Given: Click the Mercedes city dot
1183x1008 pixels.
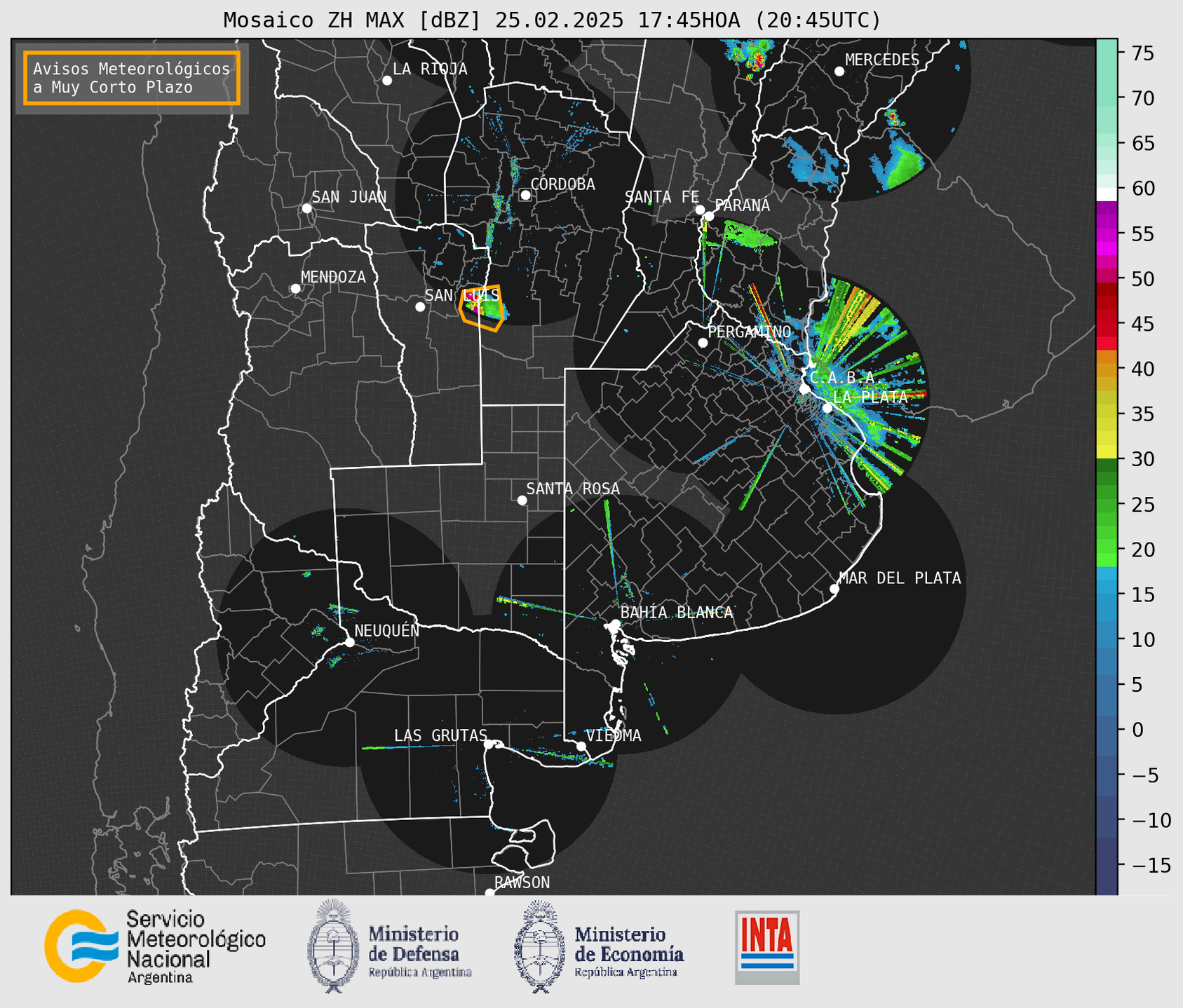Looking at the screenshot, I should (839, 71).
